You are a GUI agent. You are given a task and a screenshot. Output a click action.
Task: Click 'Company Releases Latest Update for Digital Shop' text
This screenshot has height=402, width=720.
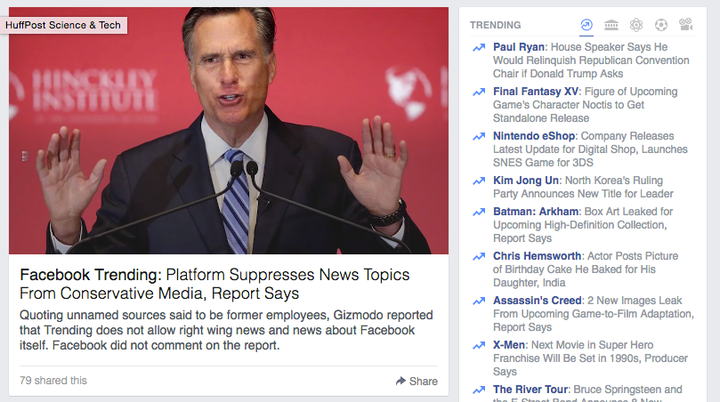(x=590, y=149)
